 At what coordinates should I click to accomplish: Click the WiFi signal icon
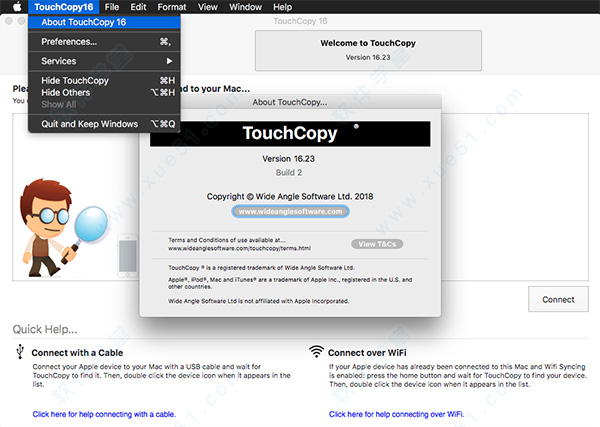(x=316, y=351)
